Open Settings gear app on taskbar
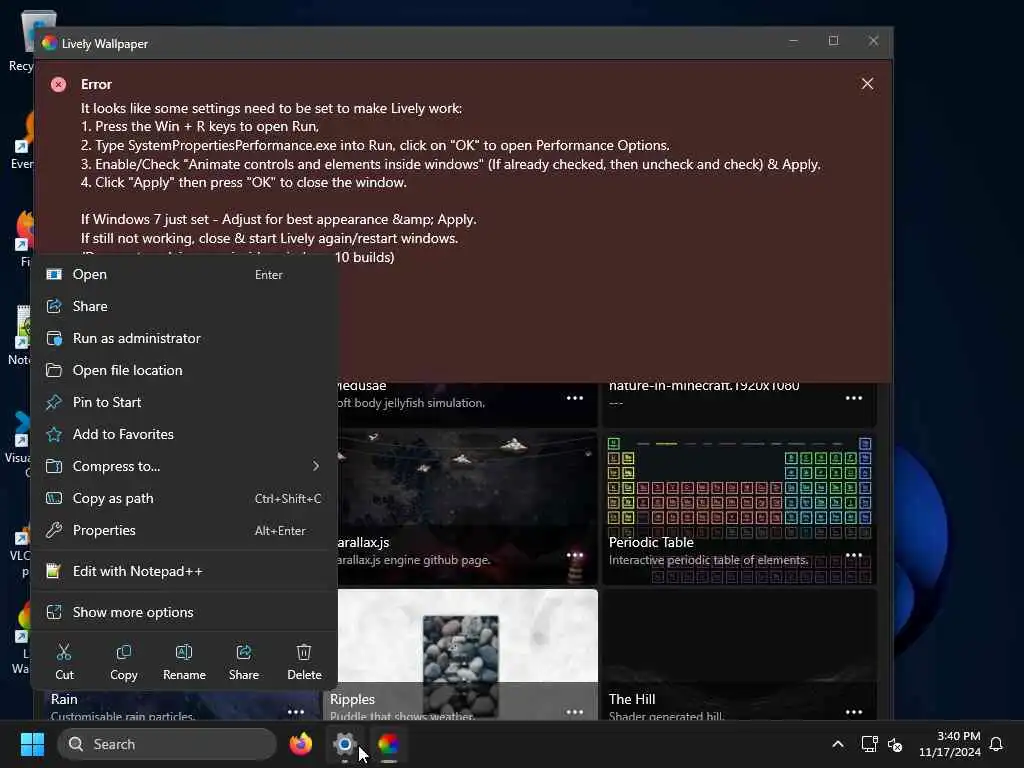The height and width of the screenshot is (768, 1024). [x=344, y=744]
